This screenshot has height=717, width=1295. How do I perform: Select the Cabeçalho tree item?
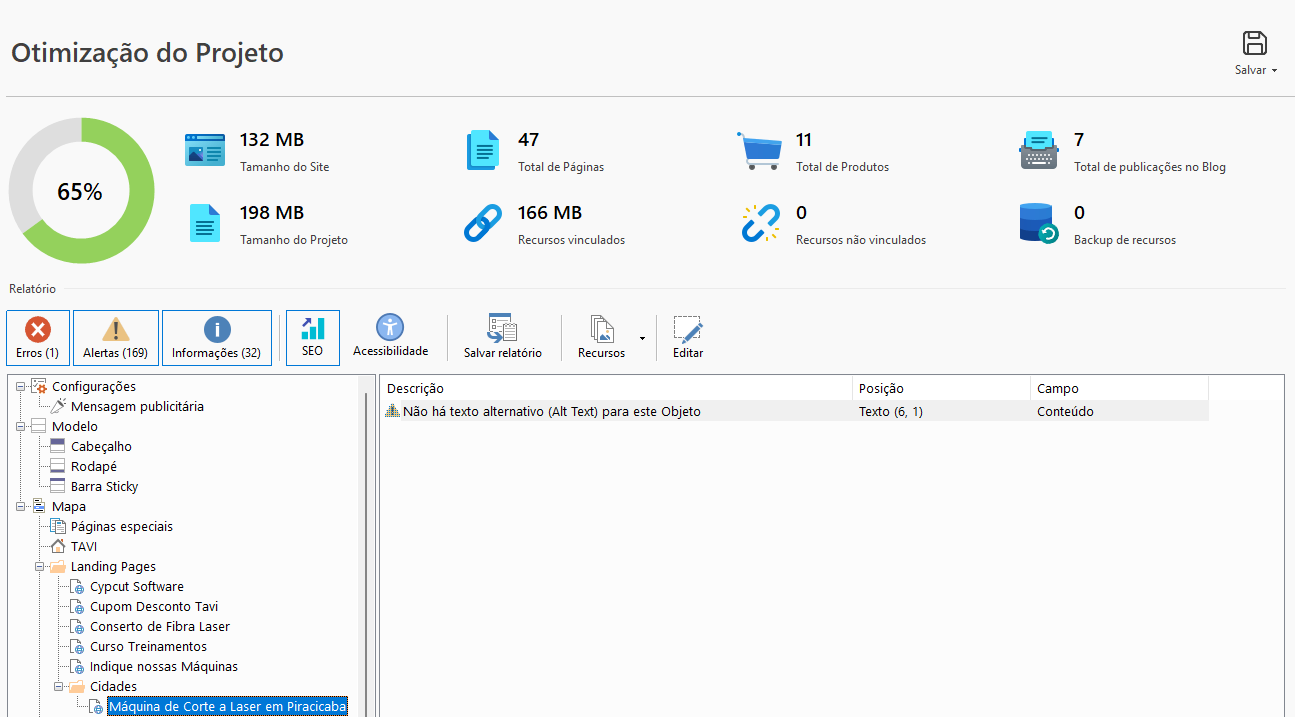tap(101, 447)
